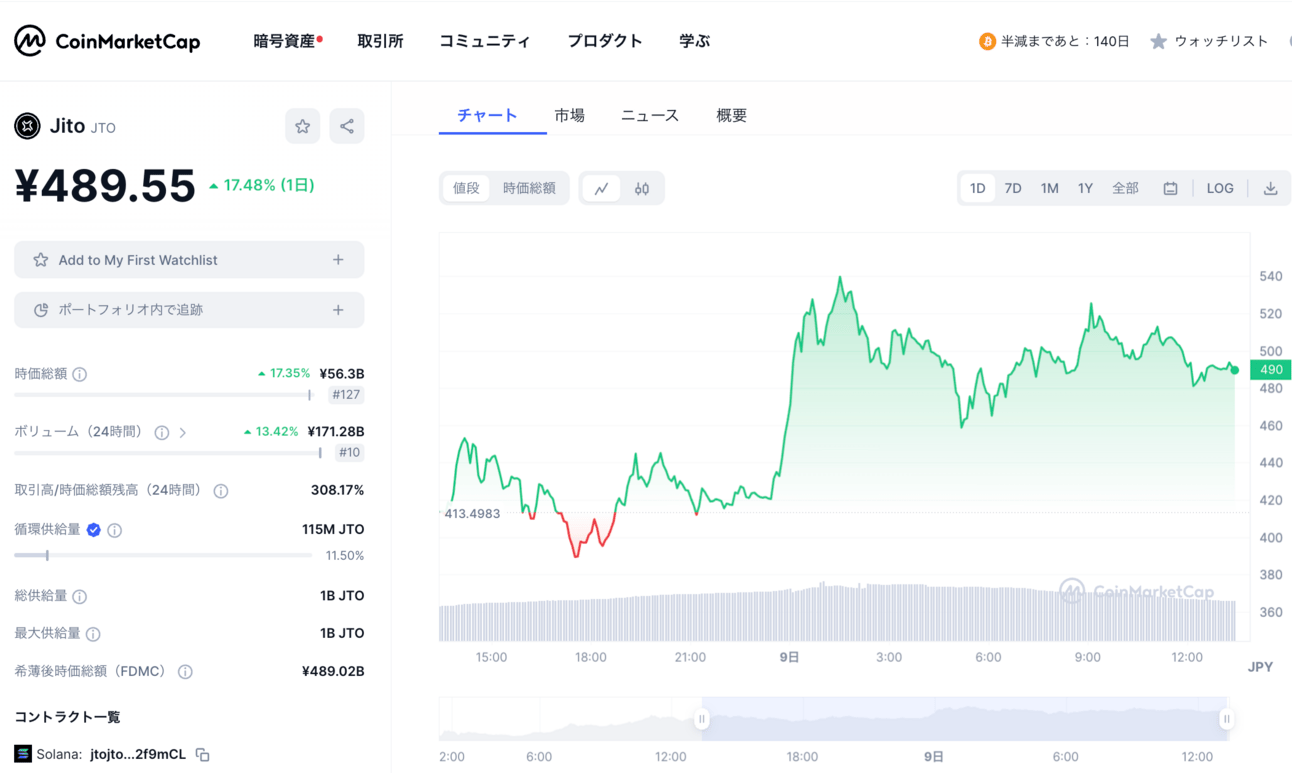1292x773 pixels.
Task: Copy the Solana contract address
Action: click(x=202, y=754)
